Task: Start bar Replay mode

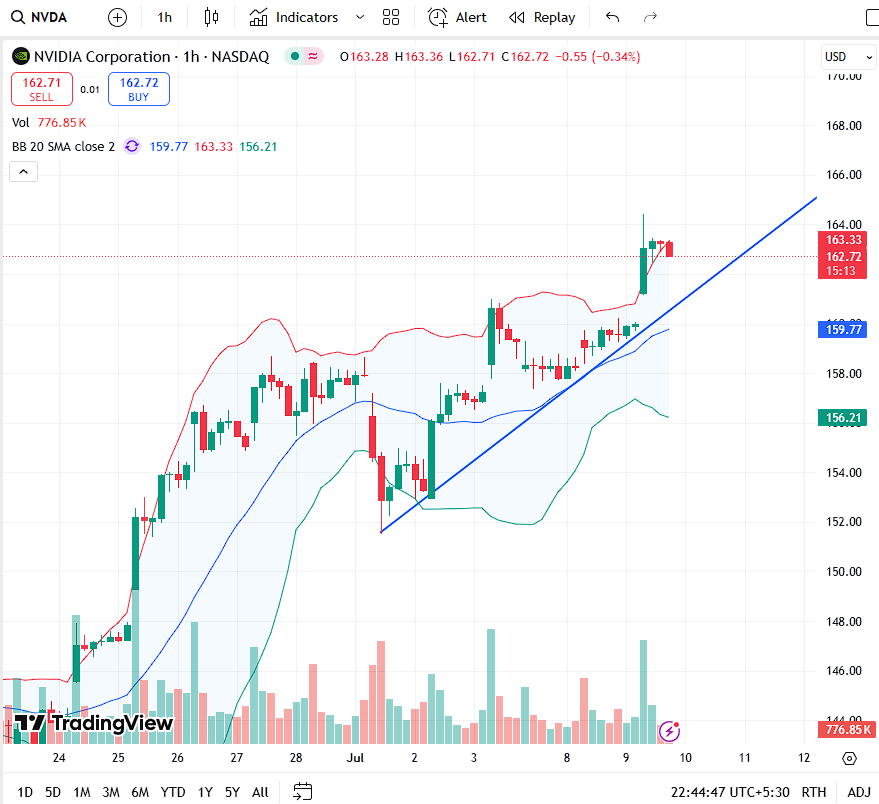Action: 542,17
